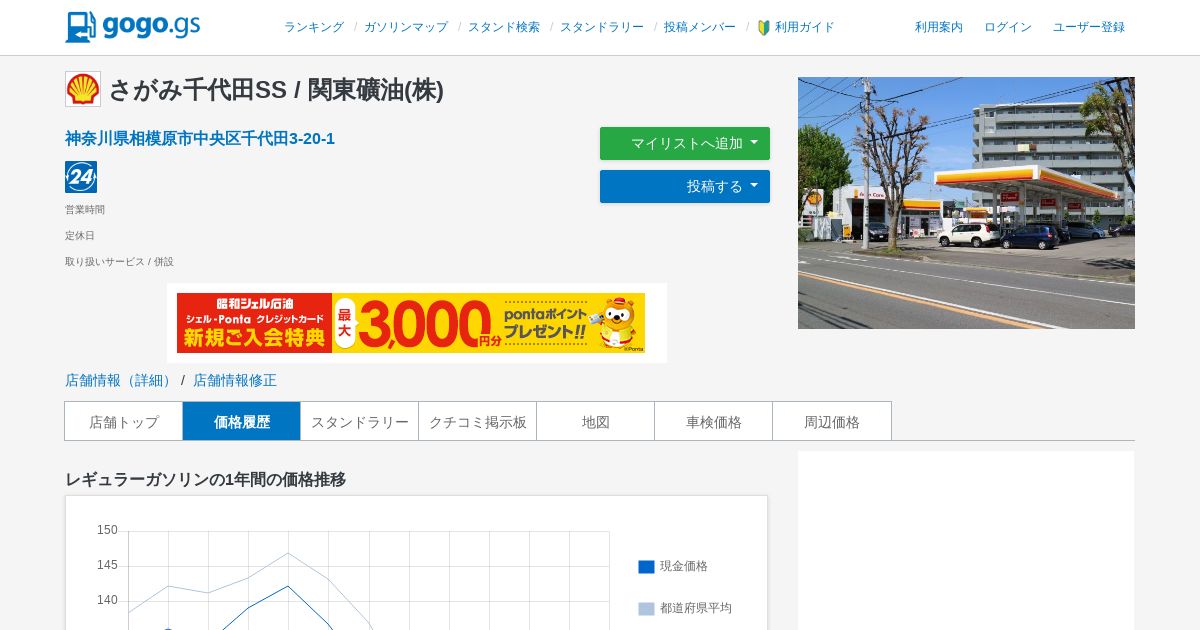Screen dimensions: 1200x630
Task: Click the station title さがみ千代田SS / 関東礦油(株)
Action: tap(276, 89)
